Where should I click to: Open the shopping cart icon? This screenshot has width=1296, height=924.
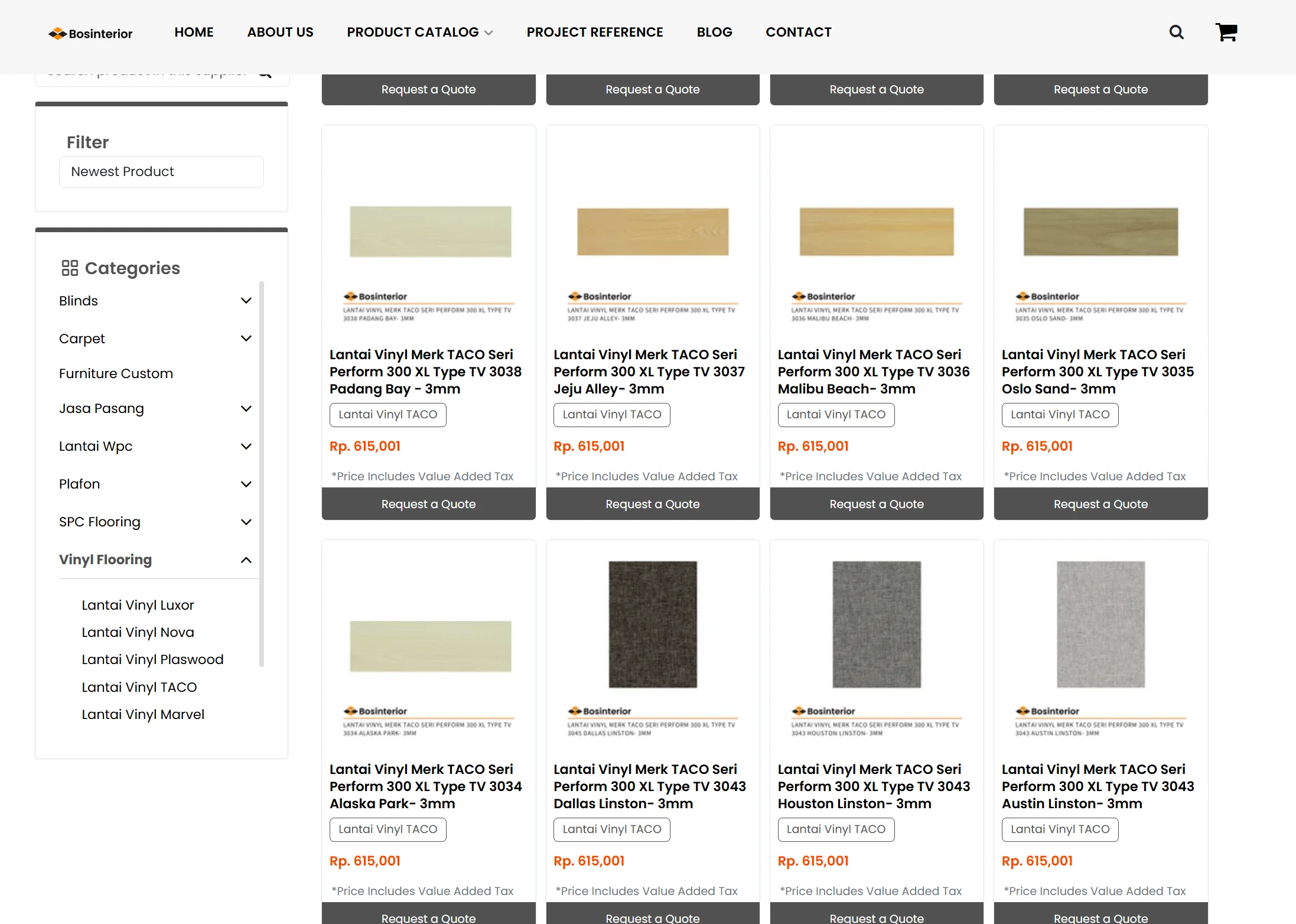click(1226, 32)
